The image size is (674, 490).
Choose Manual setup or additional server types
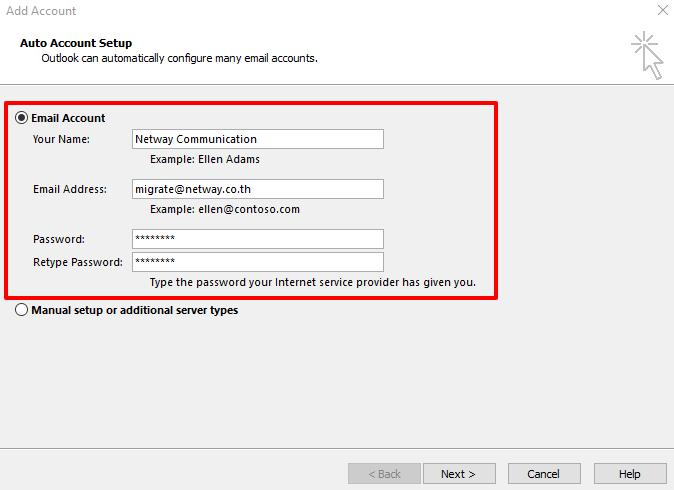coord(22,310)
